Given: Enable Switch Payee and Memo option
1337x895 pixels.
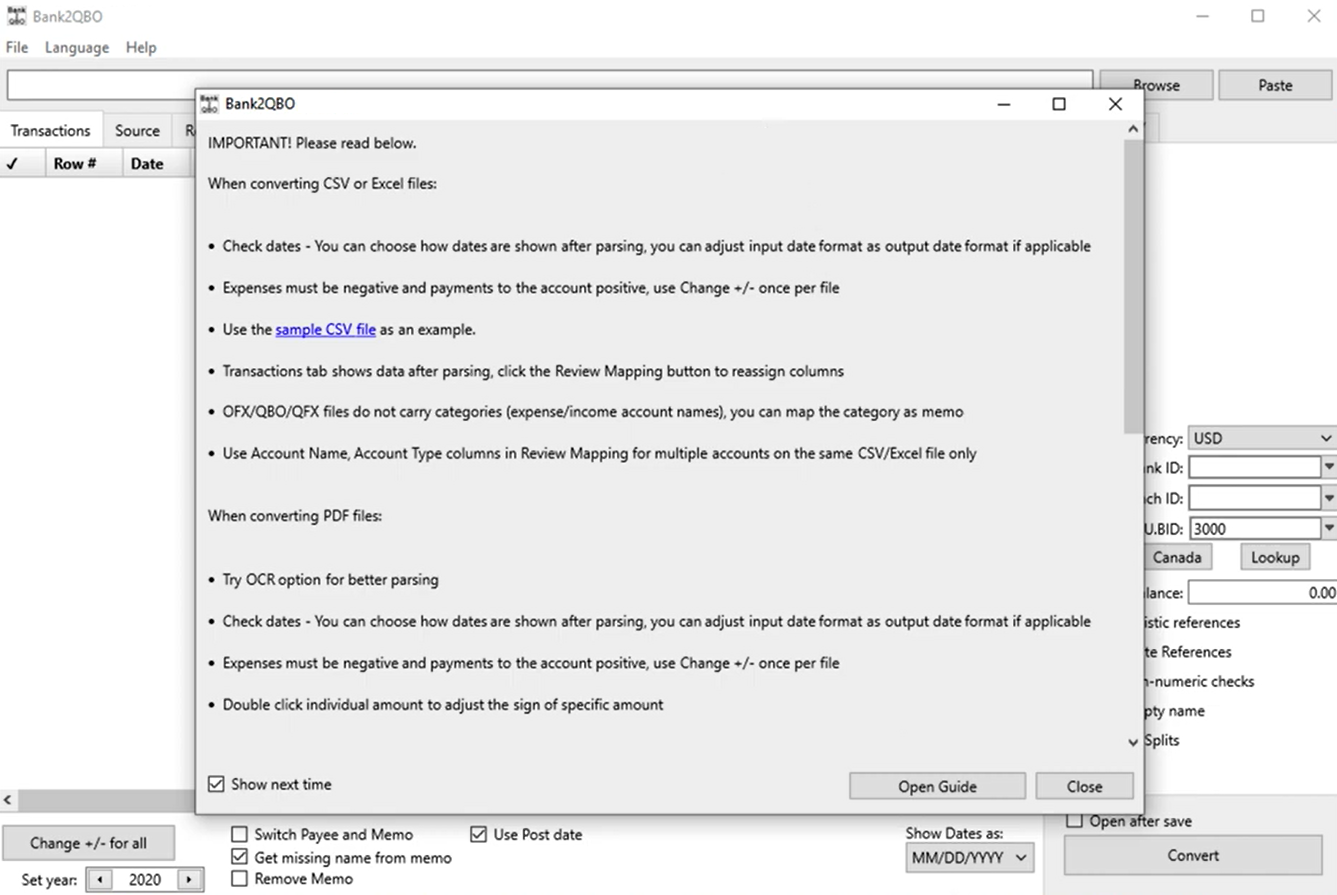Looking at the screenshot, I should [x=239, y=834].
